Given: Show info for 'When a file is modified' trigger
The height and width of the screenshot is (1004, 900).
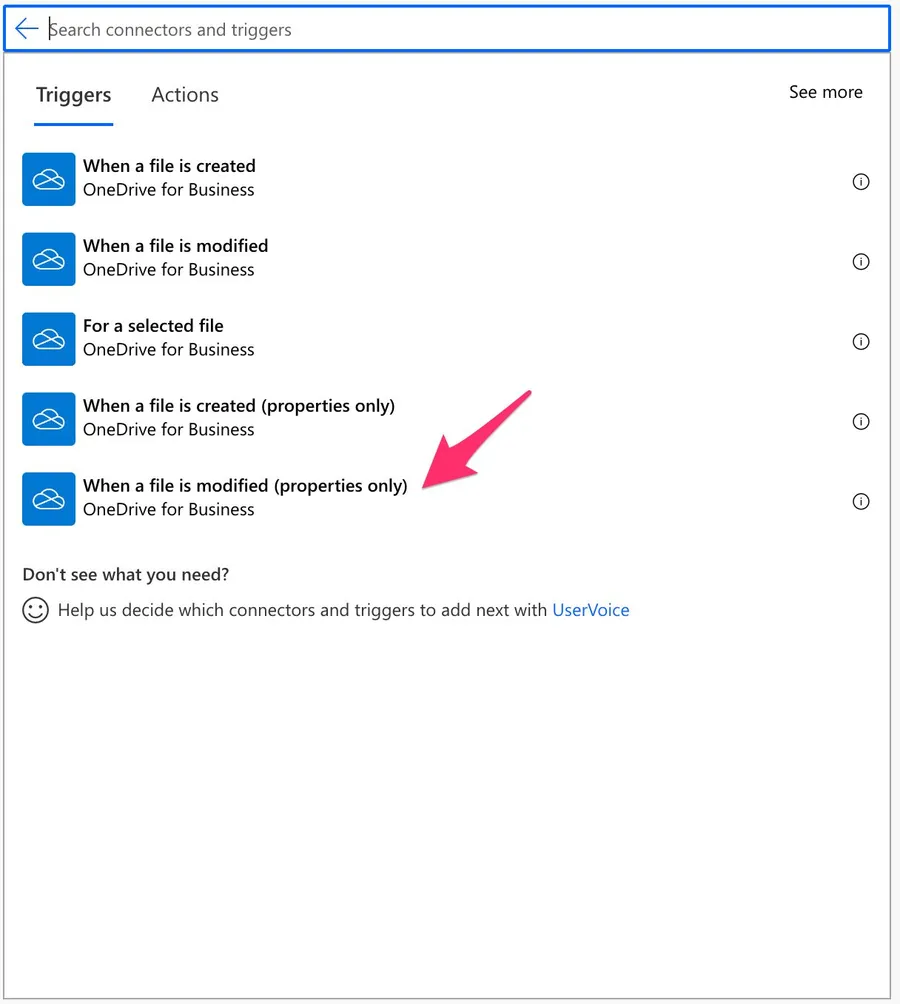Looking at the screenshot, I should [860, 262].
